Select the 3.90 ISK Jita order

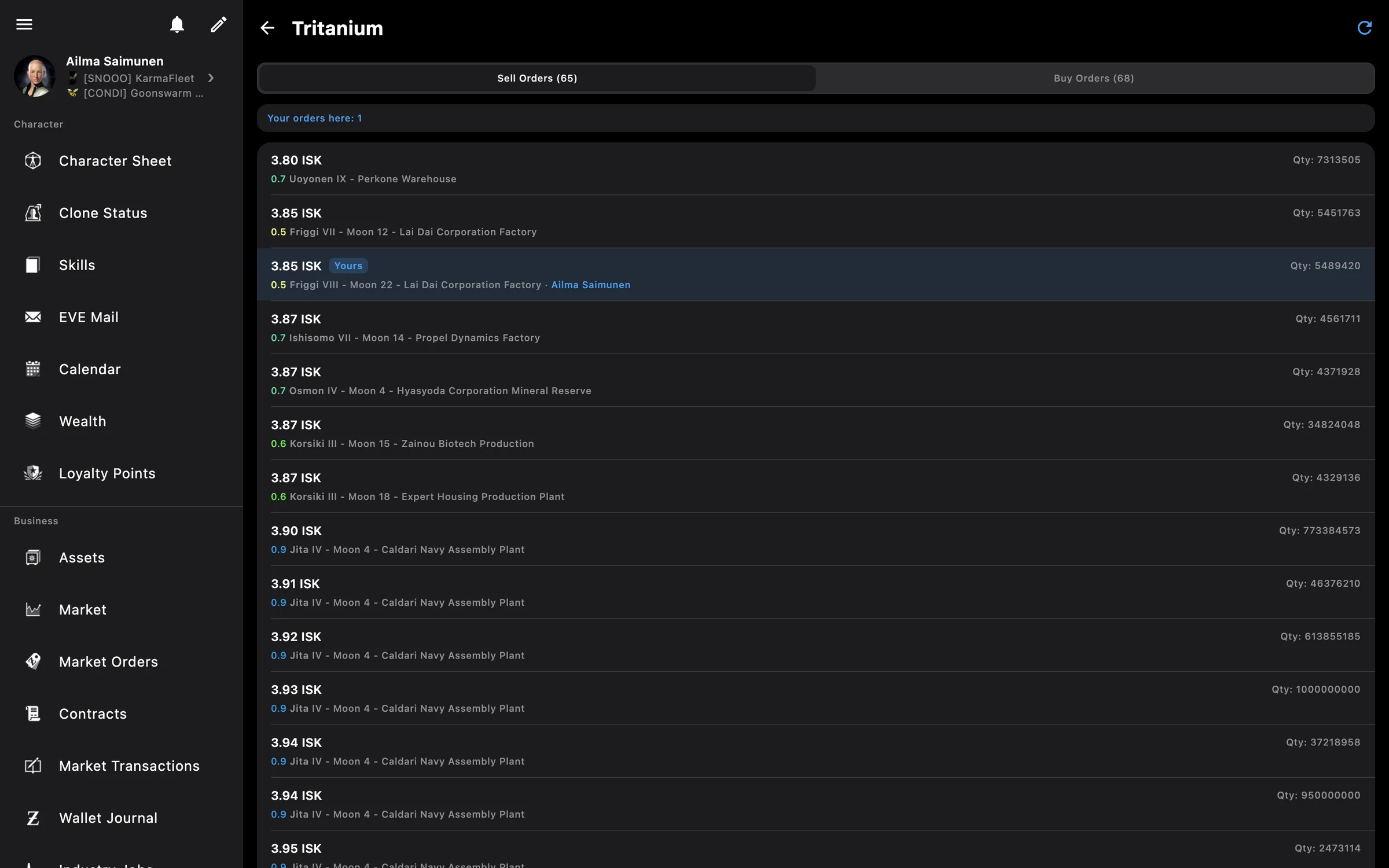pyautogui.click(x=816, y=539)
